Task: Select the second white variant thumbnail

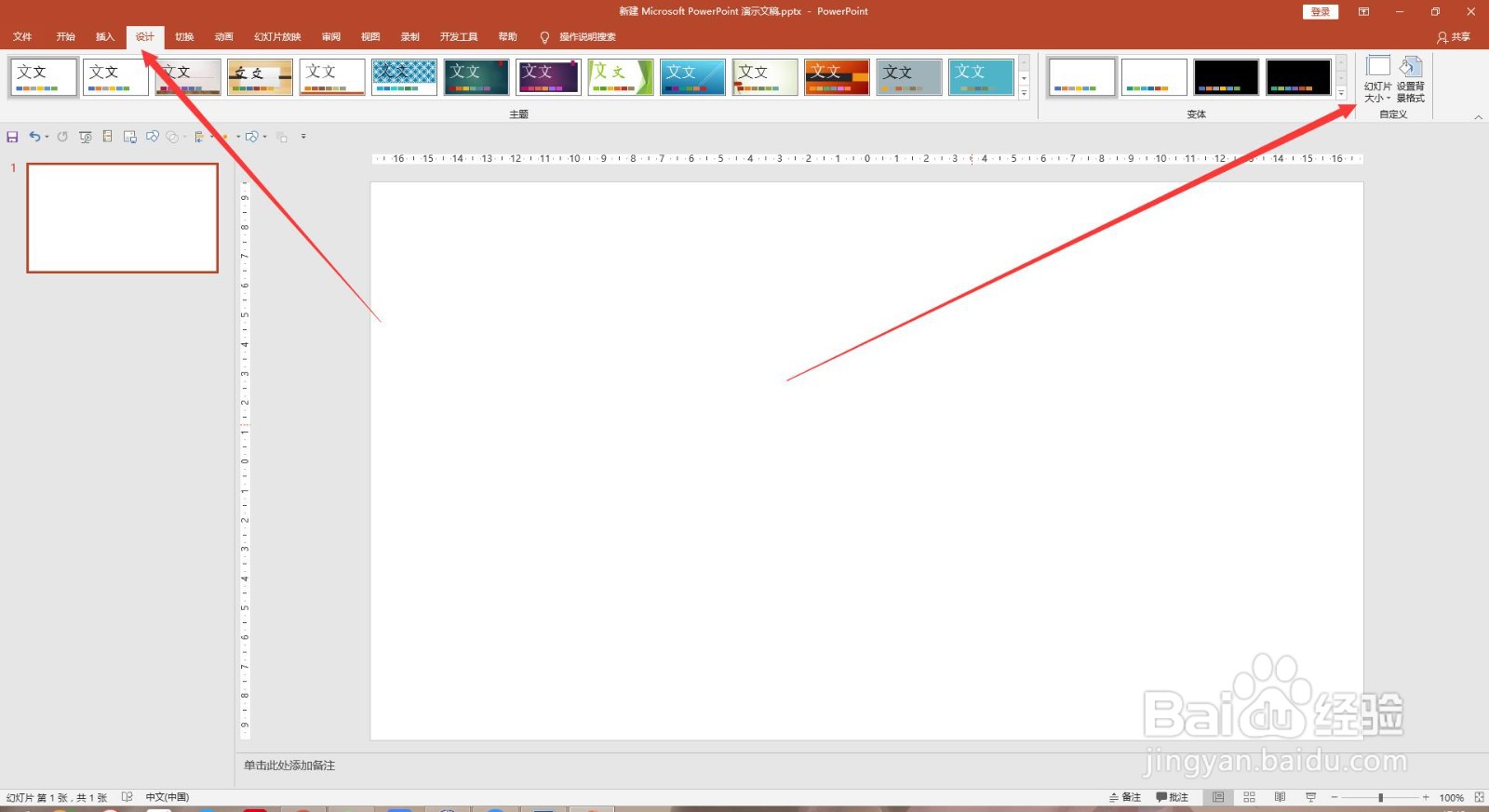Action: [1154, 77]
